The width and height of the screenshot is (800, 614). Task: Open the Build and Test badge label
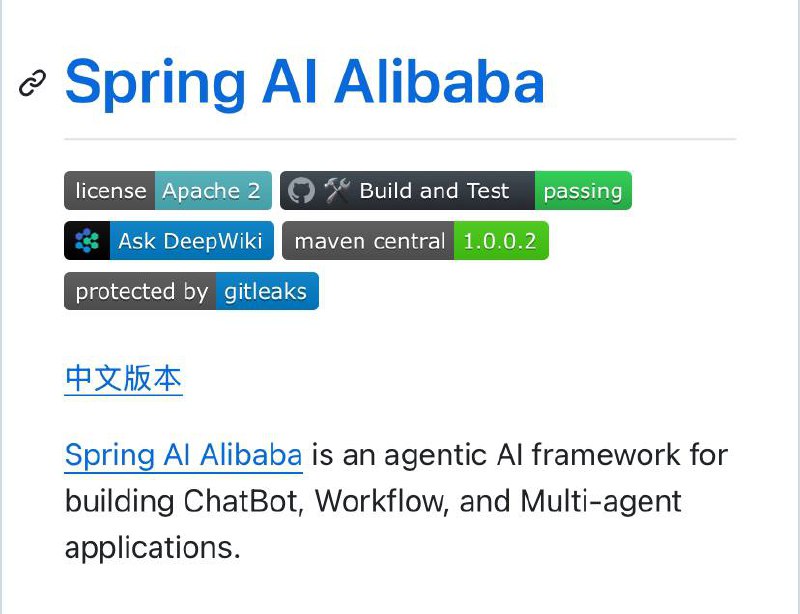pyautogui.click(x=434, y=190)
